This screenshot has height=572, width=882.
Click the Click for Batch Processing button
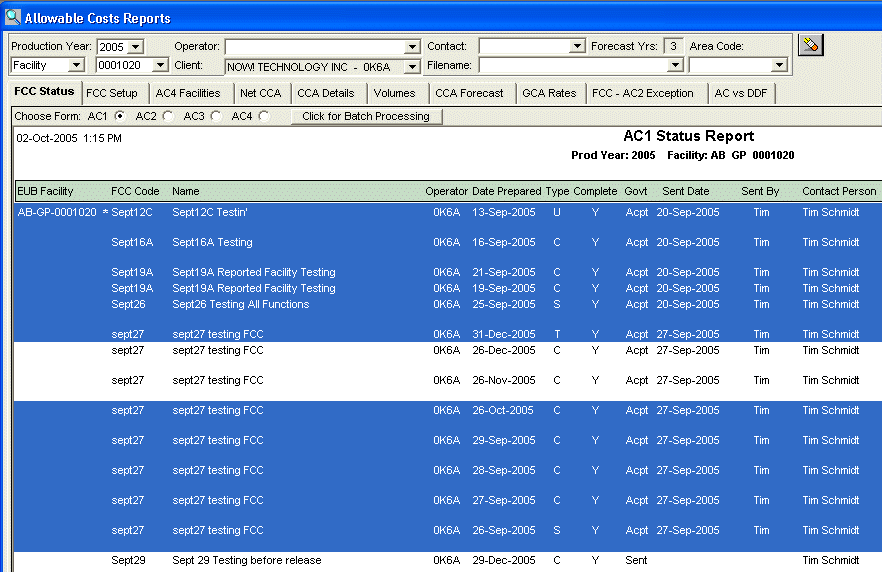365,117
